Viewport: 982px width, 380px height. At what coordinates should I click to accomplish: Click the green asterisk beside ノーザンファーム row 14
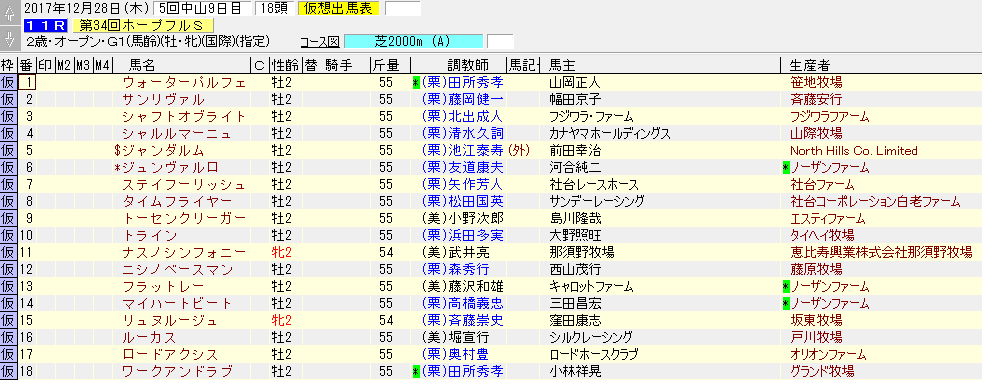[786, 304]
